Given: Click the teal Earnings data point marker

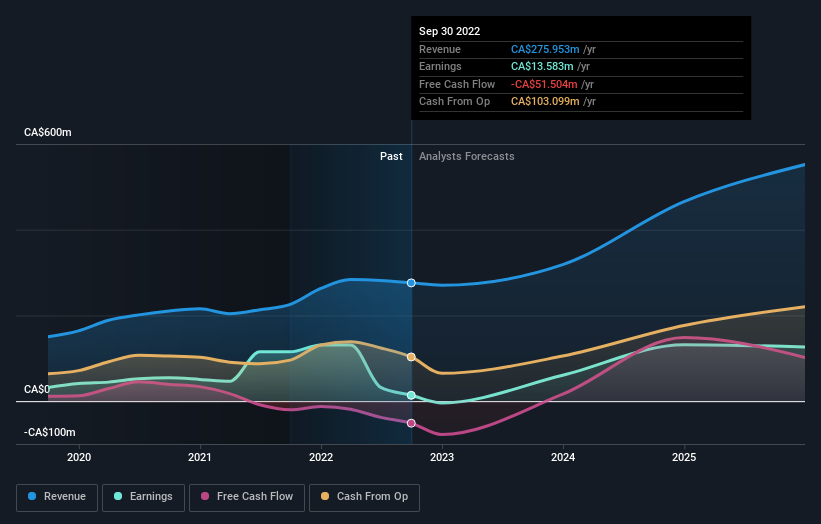Looking at the screenshot, I should [x=411, y=395].
